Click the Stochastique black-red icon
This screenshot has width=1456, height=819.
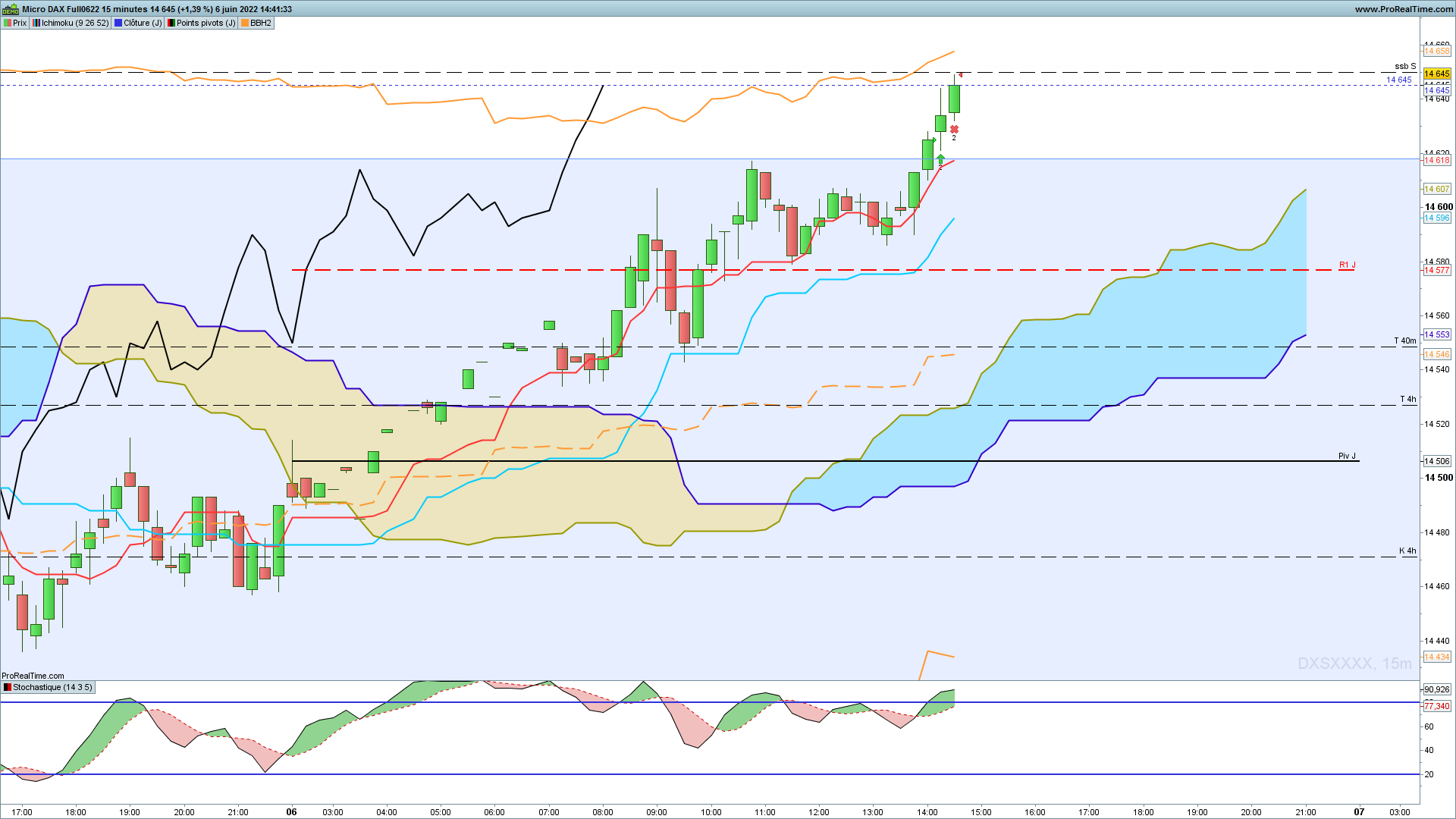point(8,687)
